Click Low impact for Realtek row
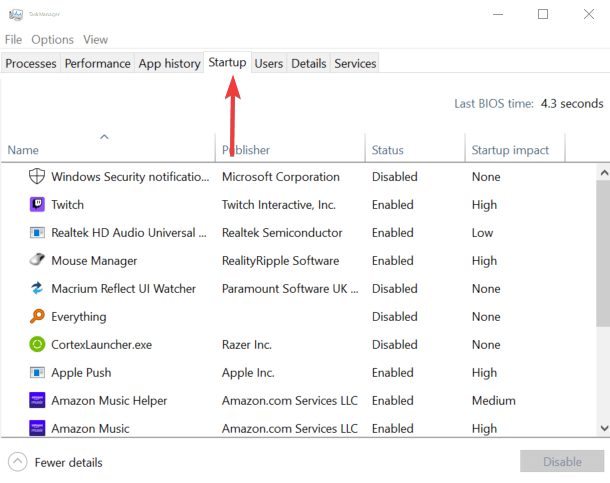 pyautogui.click(x=482, y=233)
